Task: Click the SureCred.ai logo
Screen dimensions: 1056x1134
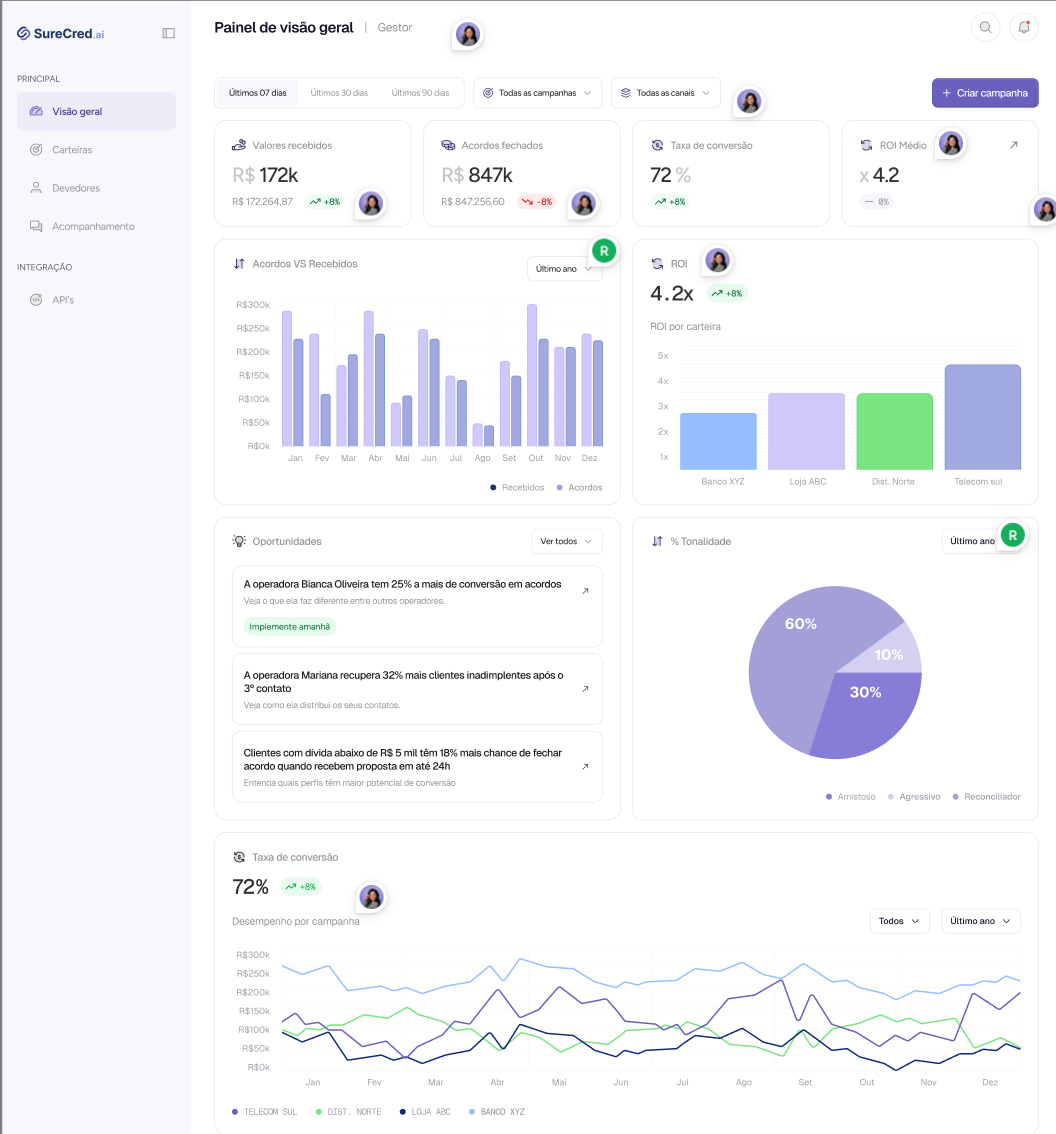Action: point(61,33)
